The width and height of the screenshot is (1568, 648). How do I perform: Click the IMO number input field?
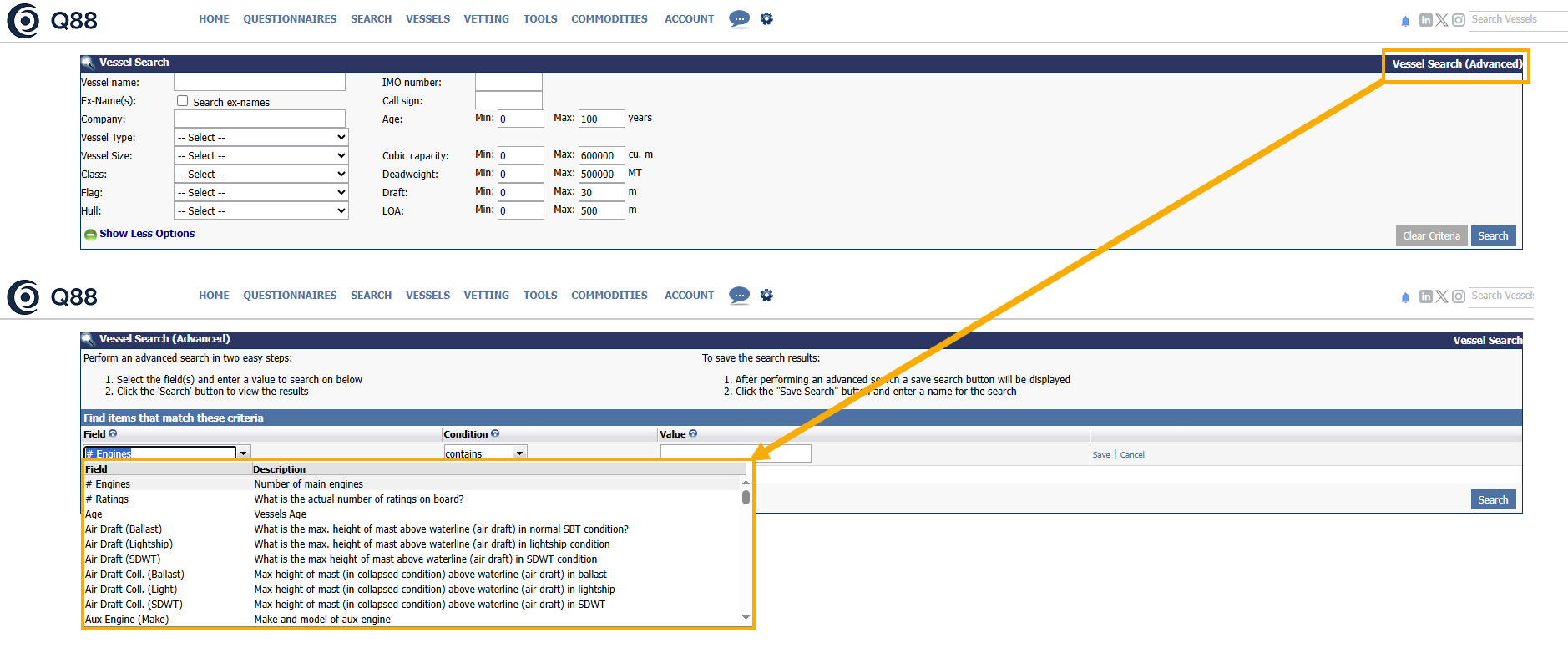tap(508, 82)
